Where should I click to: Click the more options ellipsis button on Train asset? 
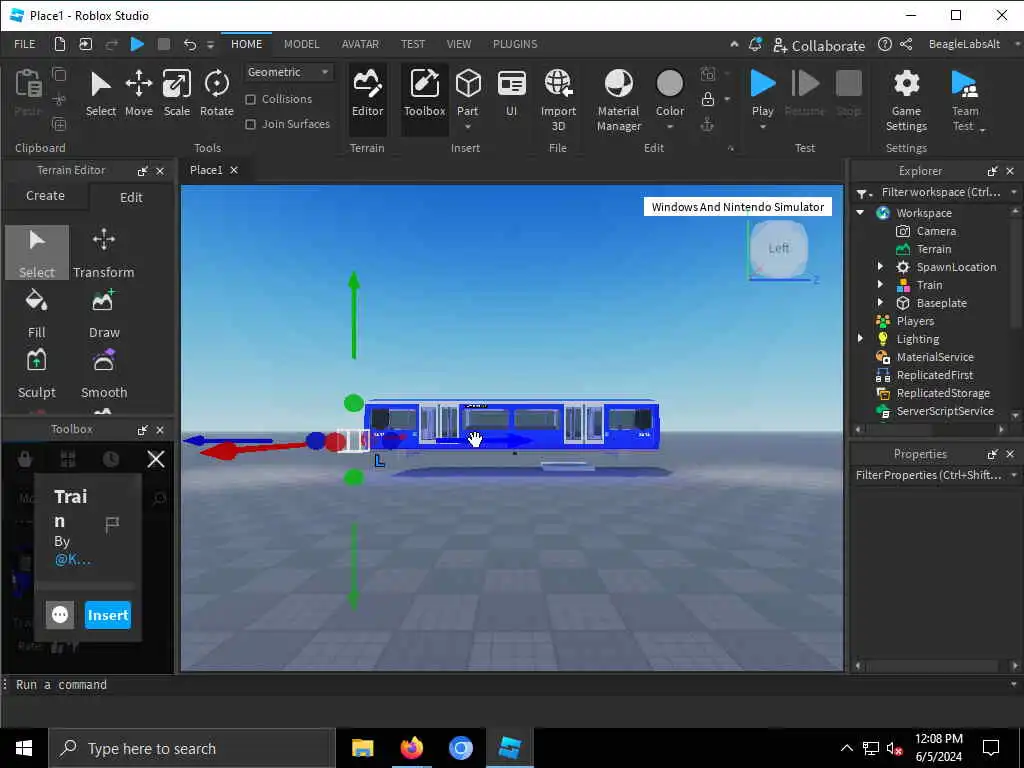59,615
